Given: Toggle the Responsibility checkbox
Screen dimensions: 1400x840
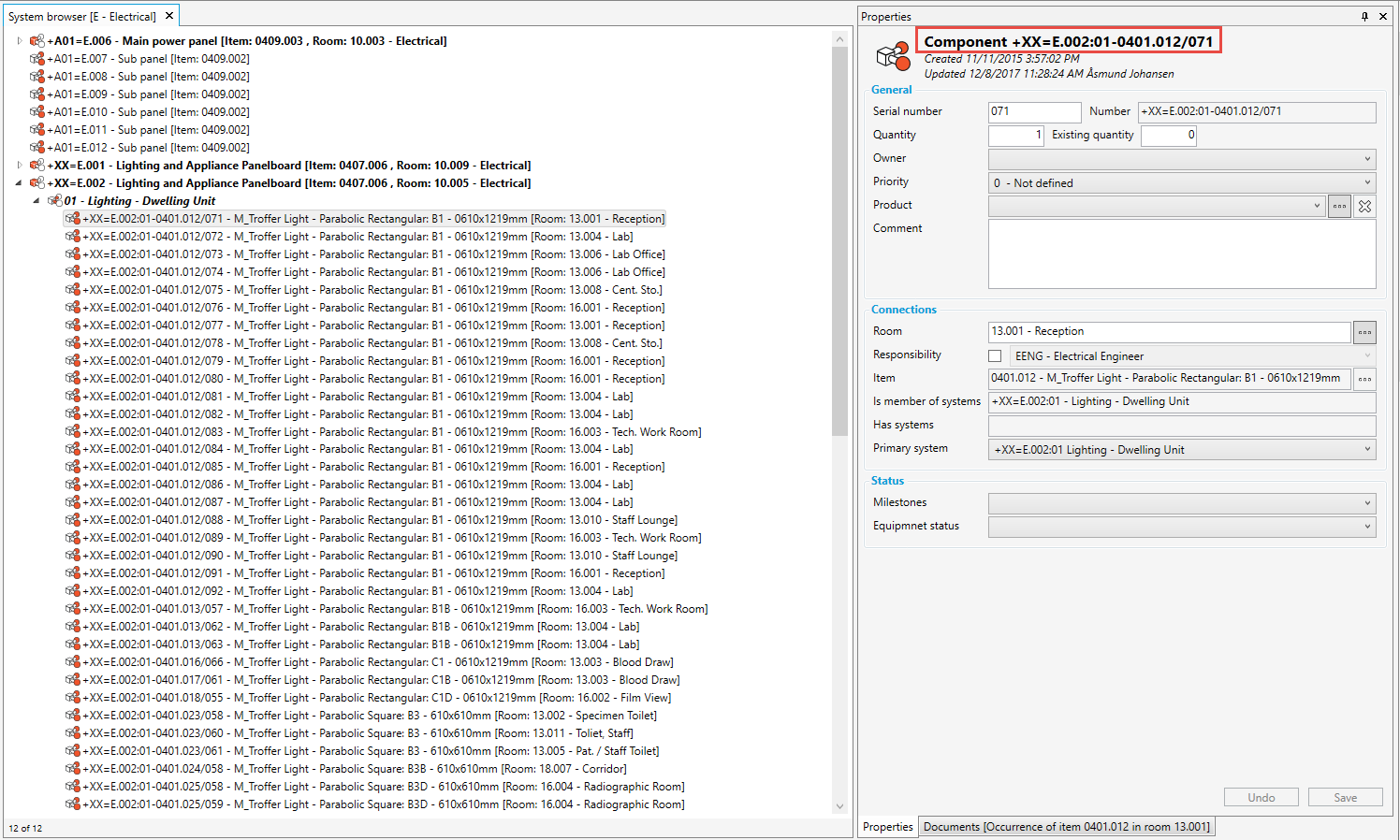Looking at the screenshot, I should [x=995, y=356].
